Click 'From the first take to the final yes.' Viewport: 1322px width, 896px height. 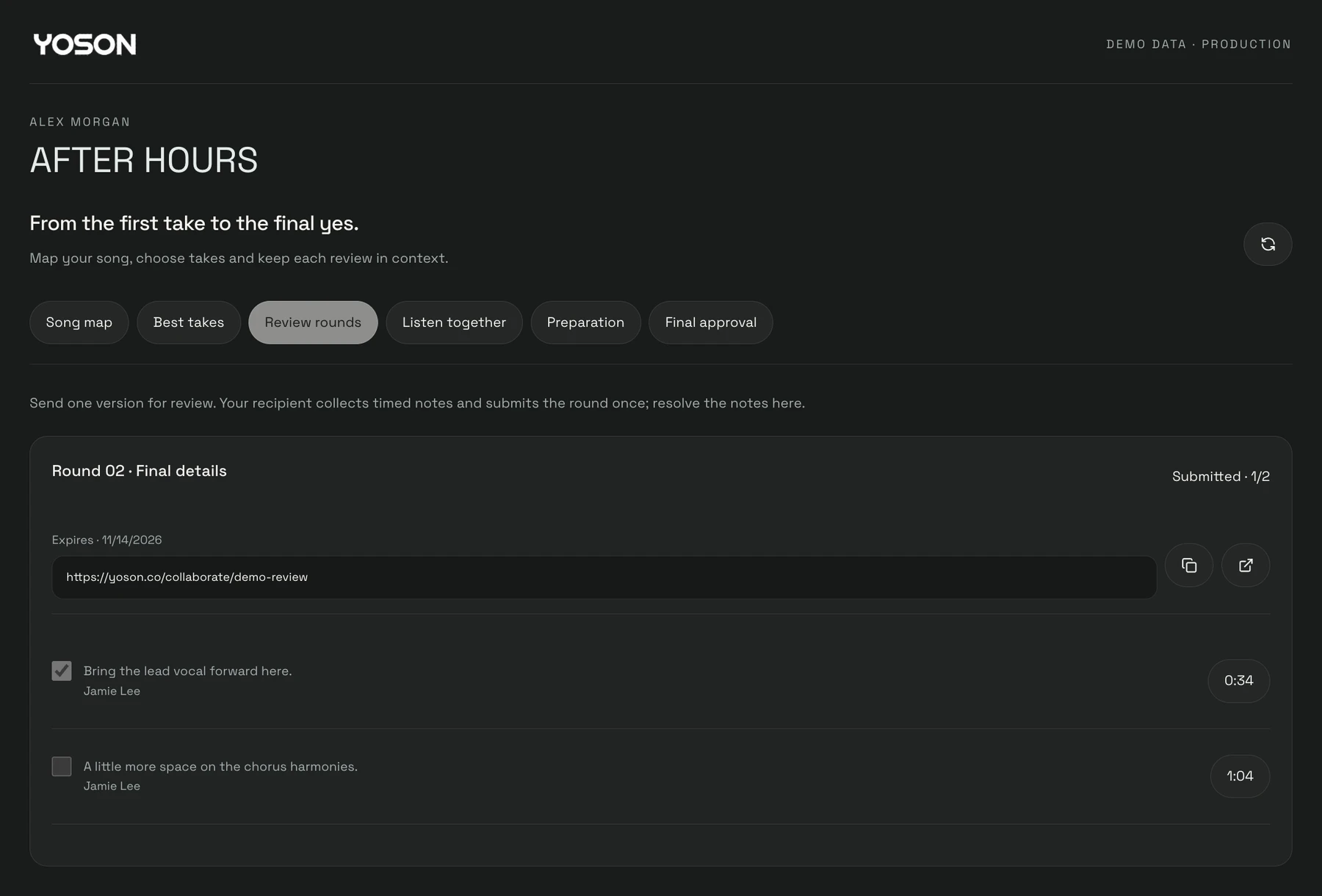(x=194, y=223)
